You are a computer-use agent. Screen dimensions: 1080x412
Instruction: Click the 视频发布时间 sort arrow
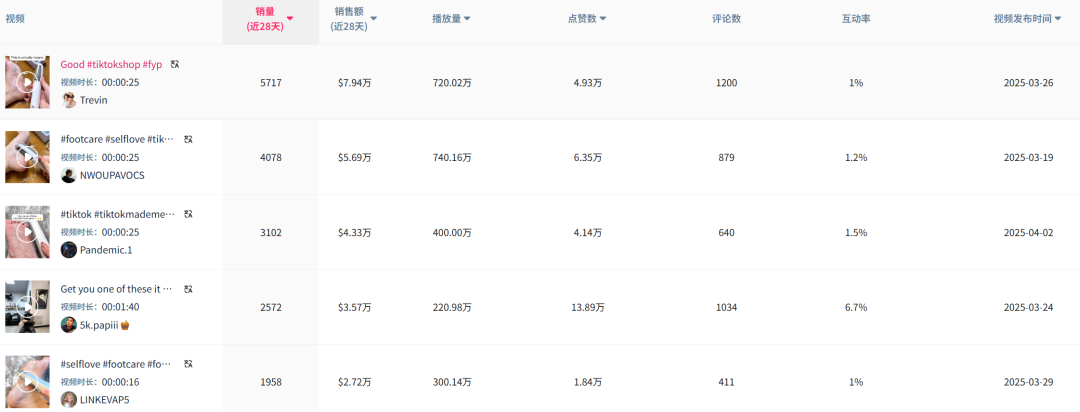pyautogui.click(x=1058, y=19)
